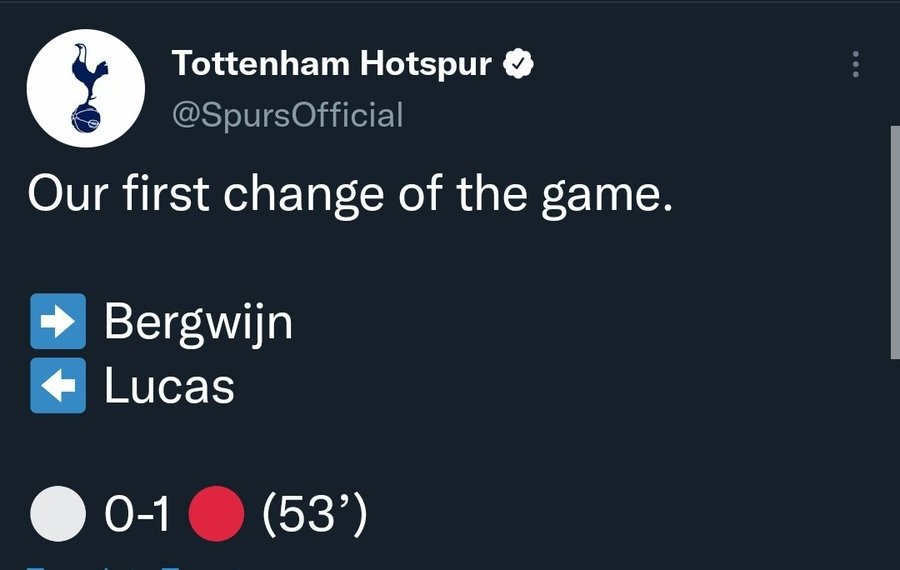This screenshot has height=570, width=900.
Task: Open the three-dot tweet options menu
Action: coord(855,64)
